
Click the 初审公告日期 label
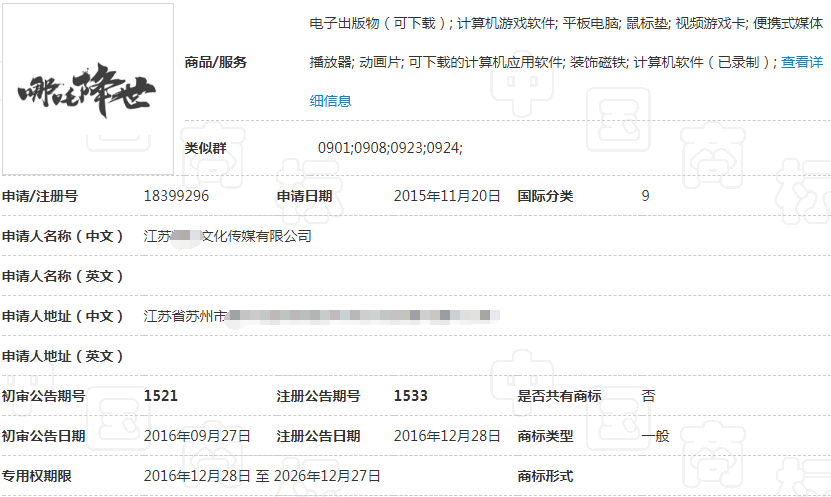point(43,436)
